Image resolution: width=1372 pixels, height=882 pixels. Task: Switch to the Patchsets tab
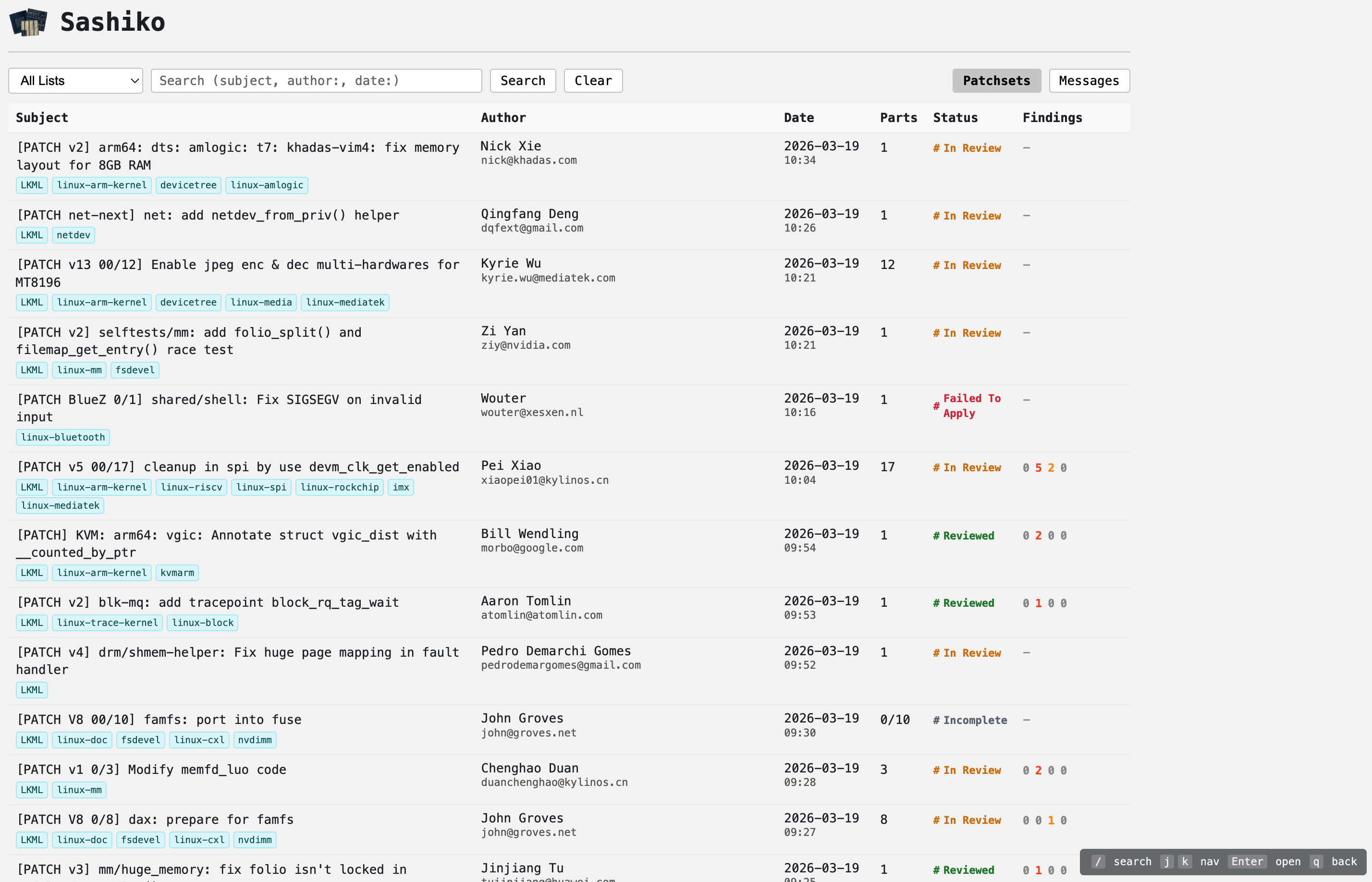pyautogui.click(x=996, y=81)
